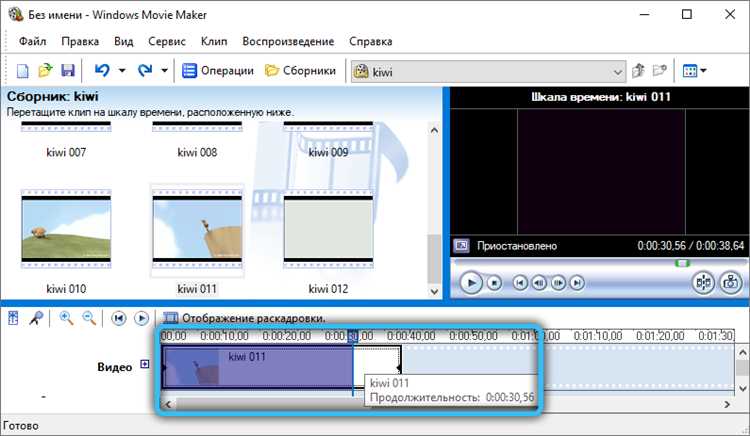
Task: Open the narrate timeline microphone tool
Action: click(36, 318)
